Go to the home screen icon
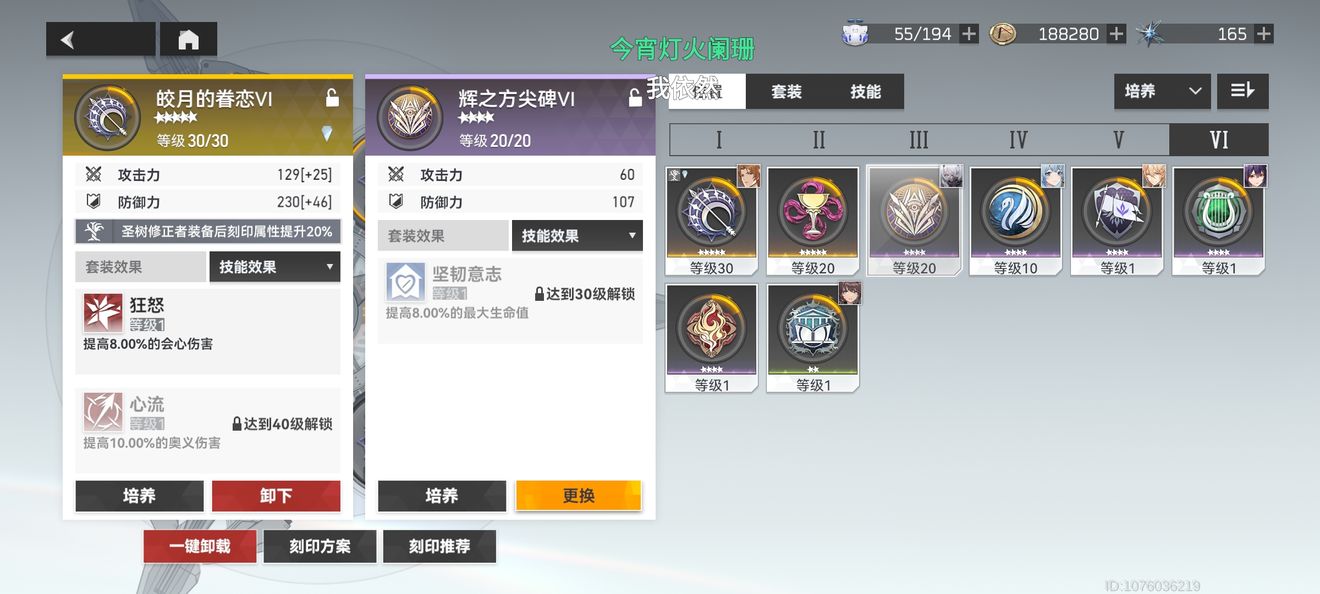This screenshot has height=594, width=1320. click(x=188, y=39)
